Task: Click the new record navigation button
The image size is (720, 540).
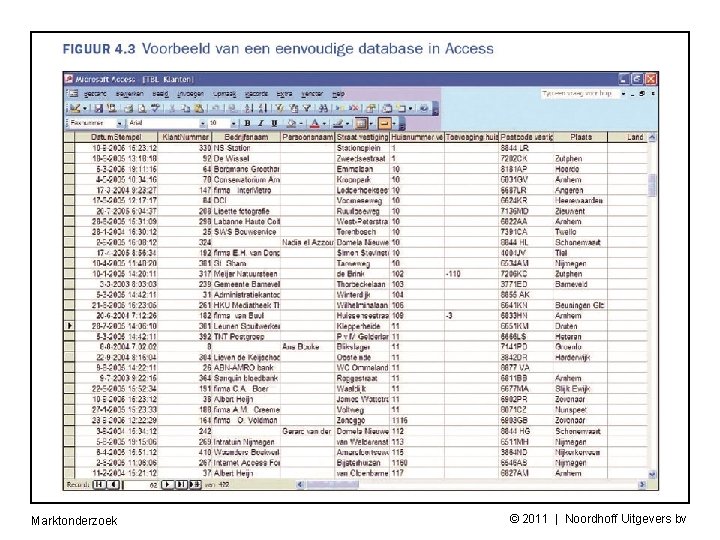Action: pos(195,484)
